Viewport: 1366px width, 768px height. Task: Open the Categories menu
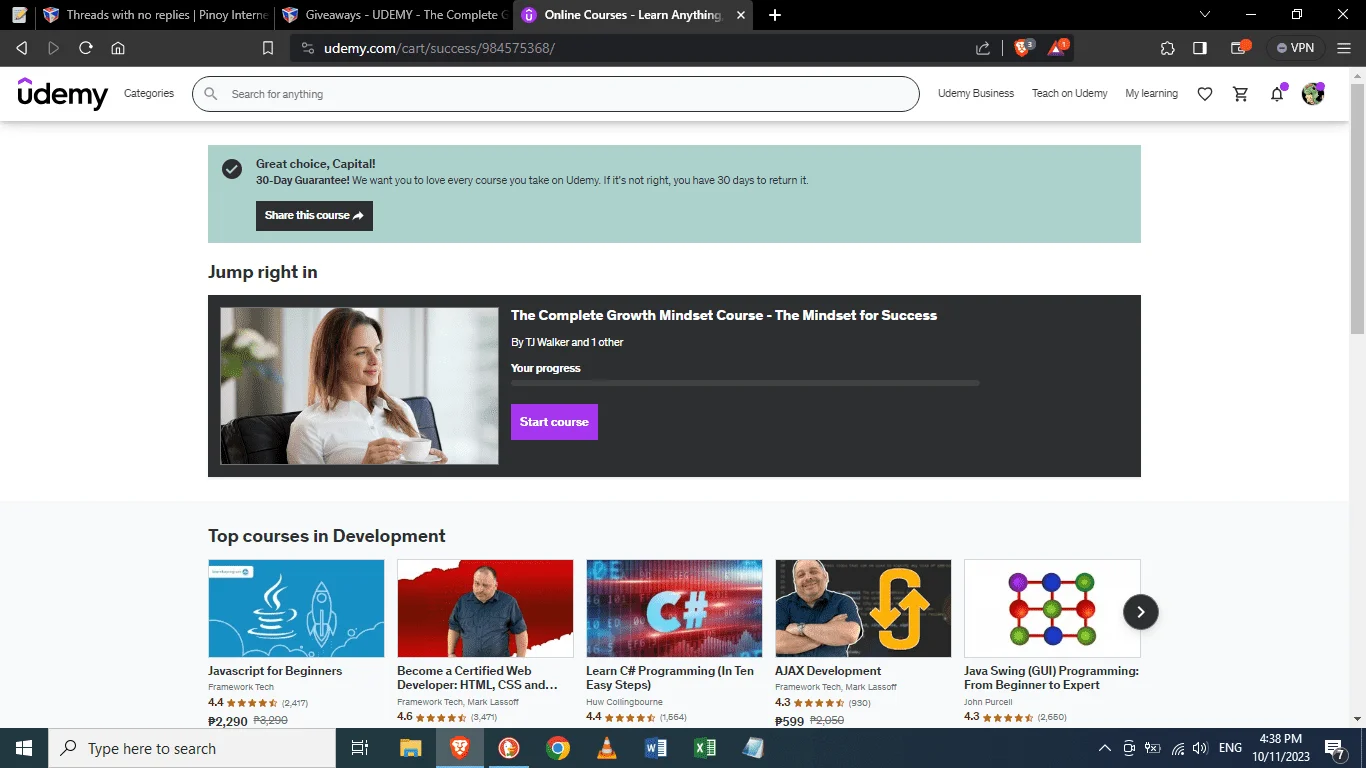pyautogui.click(x=149, y=94)
